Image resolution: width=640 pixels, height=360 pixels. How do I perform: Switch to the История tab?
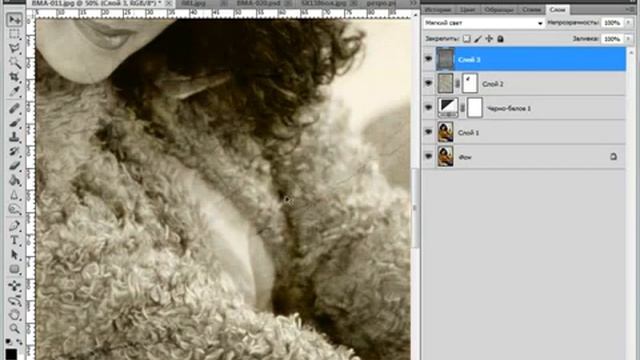tap(438, 9)
